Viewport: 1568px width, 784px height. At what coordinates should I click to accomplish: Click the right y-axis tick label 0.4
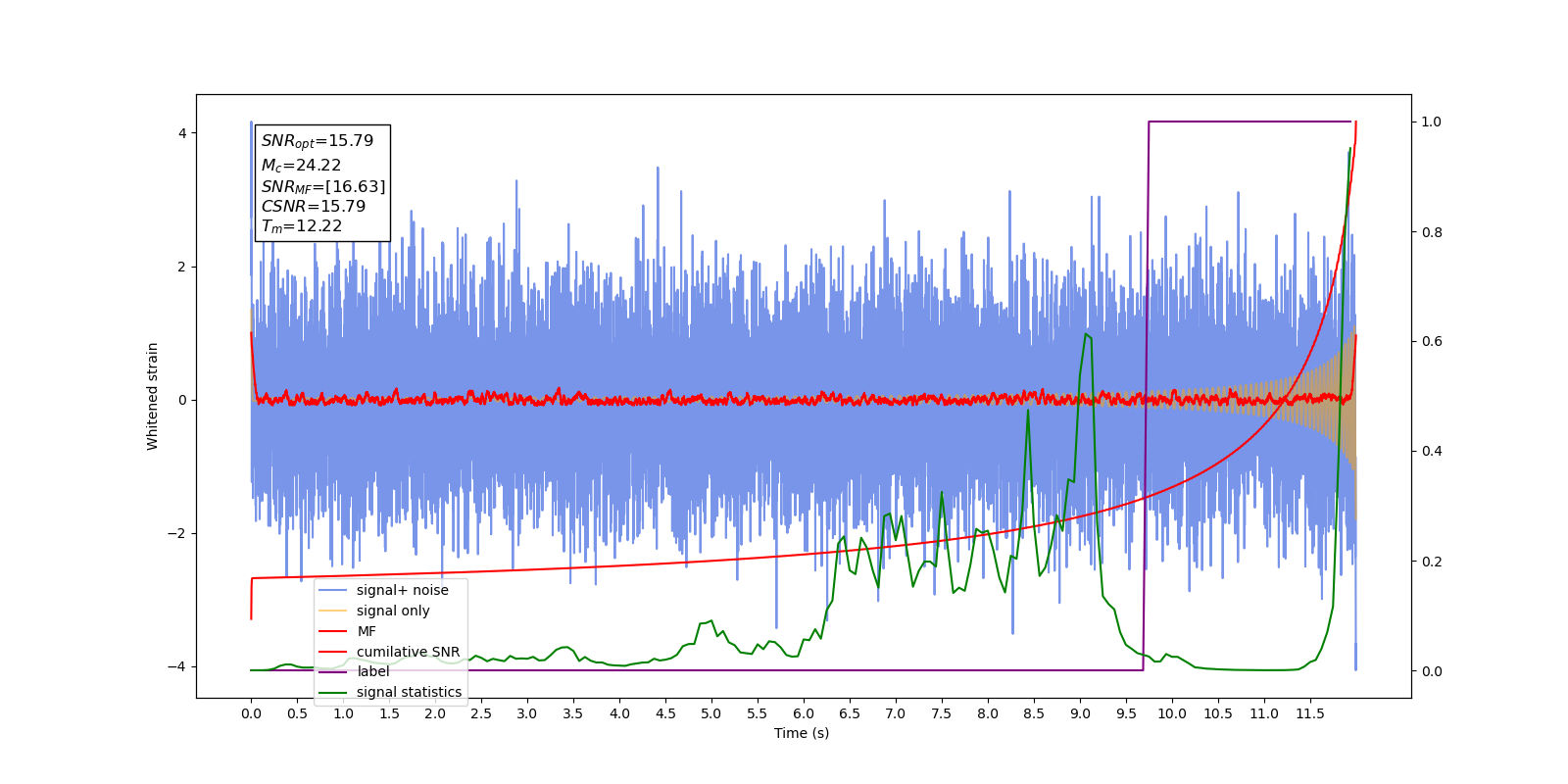[1432, 451]
